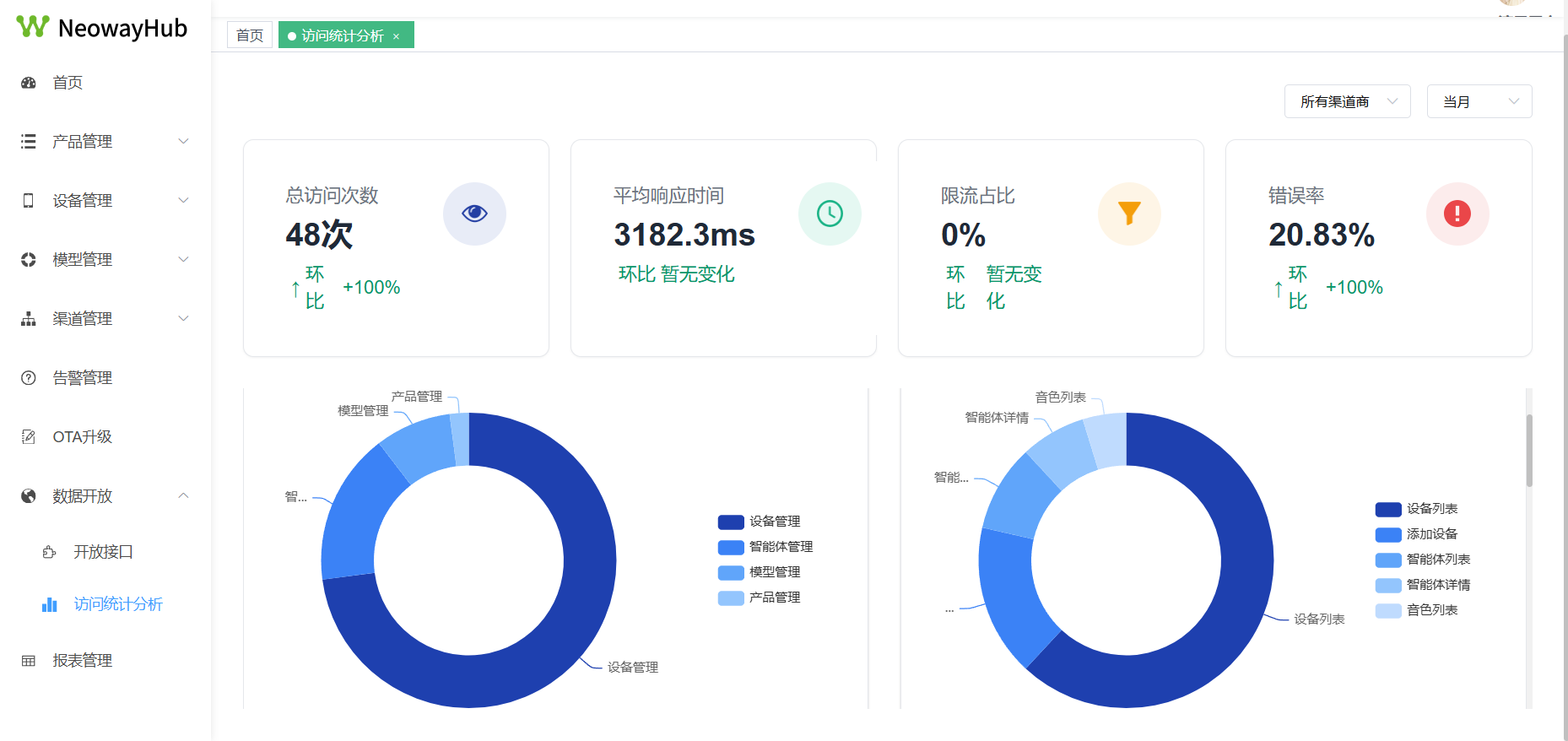Toggle 产品管理 legend in left chart
Screen dimensions: 1568x741
point(759,598)
